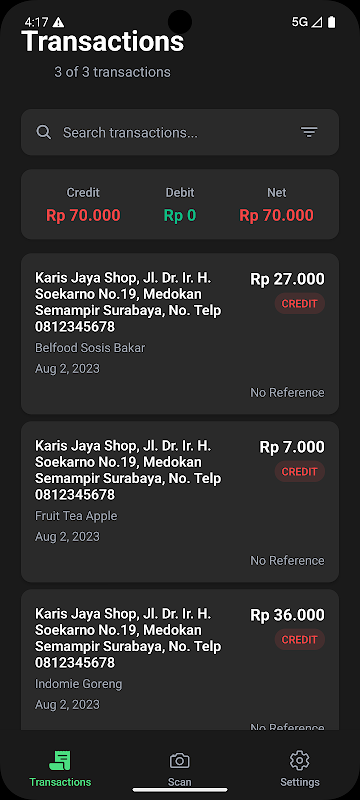Switch to the Settings tab label
Screen dimensions: 360x800
(x=300, y=782)
